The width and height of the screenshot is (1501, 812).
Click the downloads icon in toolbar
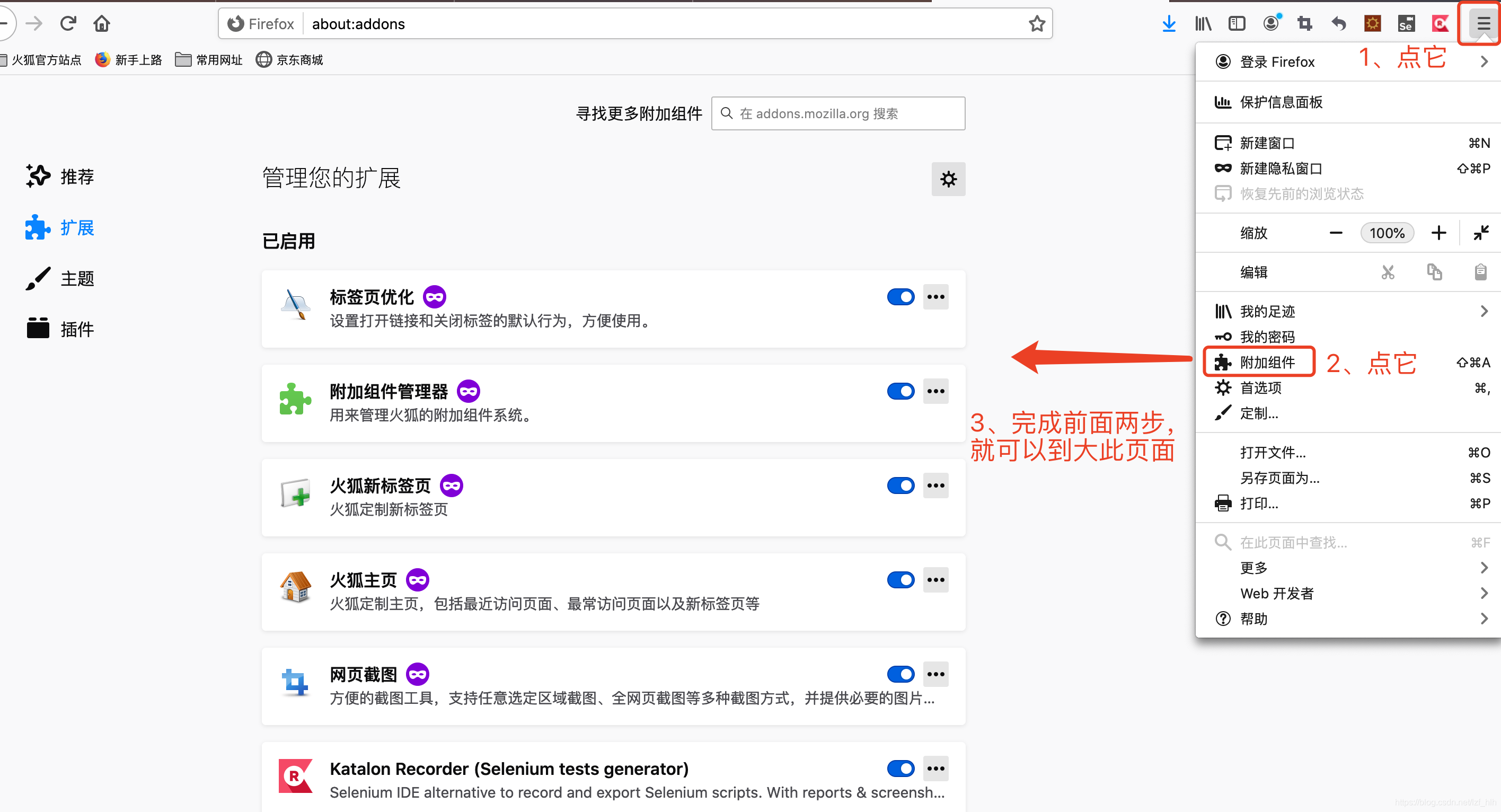click(1169, 23)
